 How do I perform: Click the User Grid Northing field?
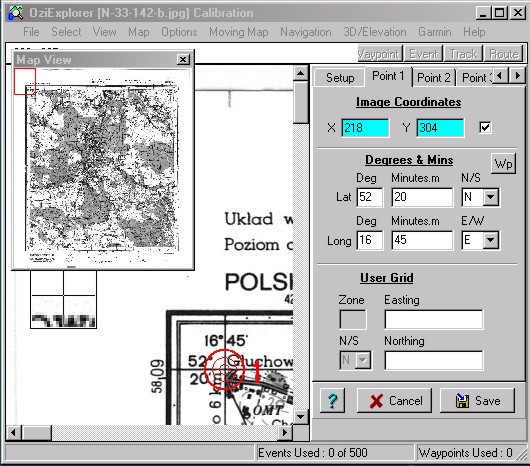tap(434, 360)
